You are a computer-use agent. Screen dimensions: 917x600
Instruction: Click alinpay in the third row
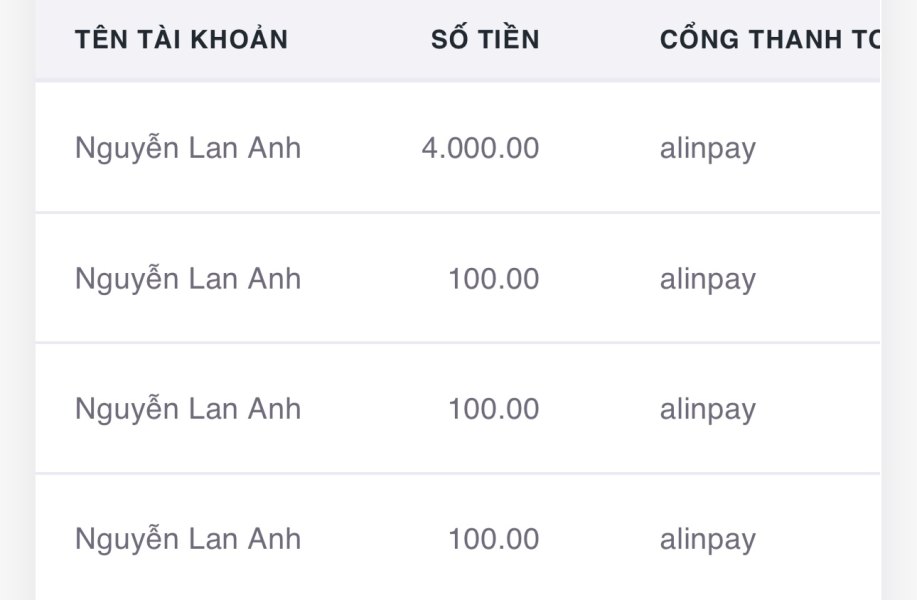point(708,410)
